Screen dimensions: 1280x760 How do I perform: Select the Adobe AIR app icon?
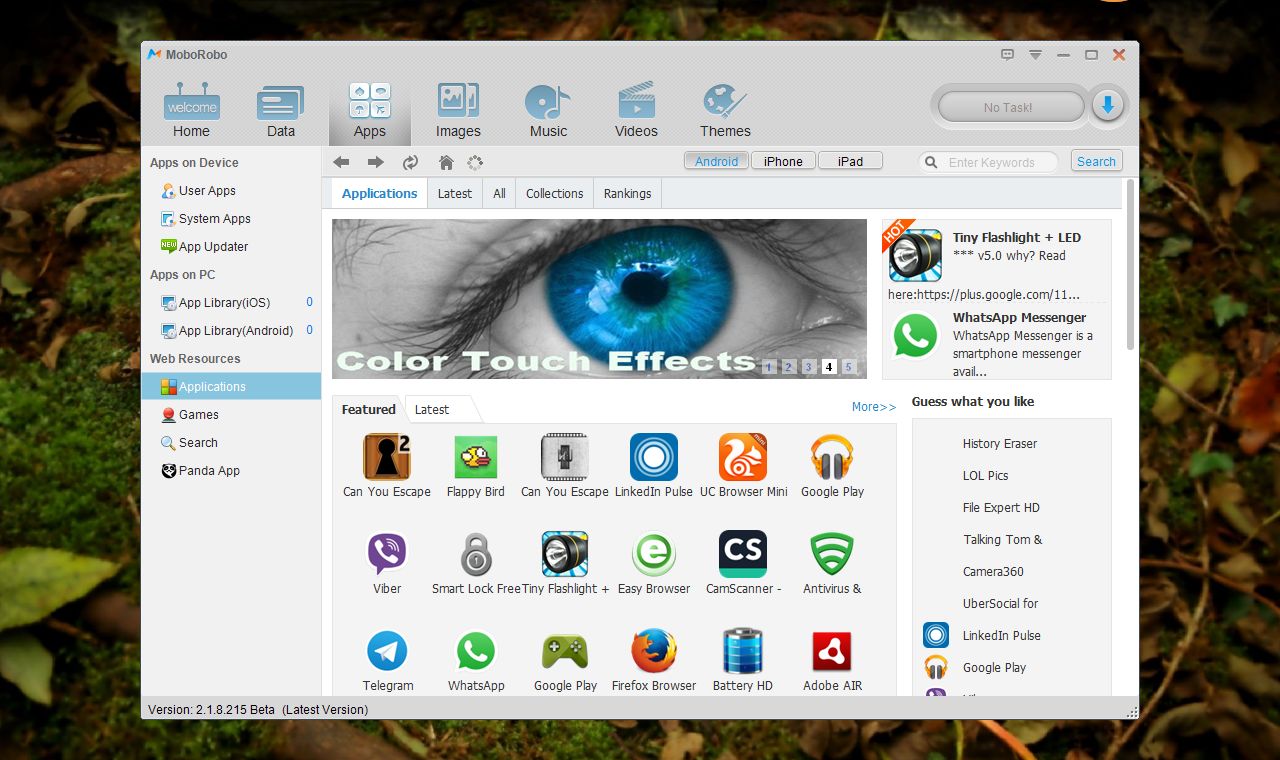click(832, 661)
